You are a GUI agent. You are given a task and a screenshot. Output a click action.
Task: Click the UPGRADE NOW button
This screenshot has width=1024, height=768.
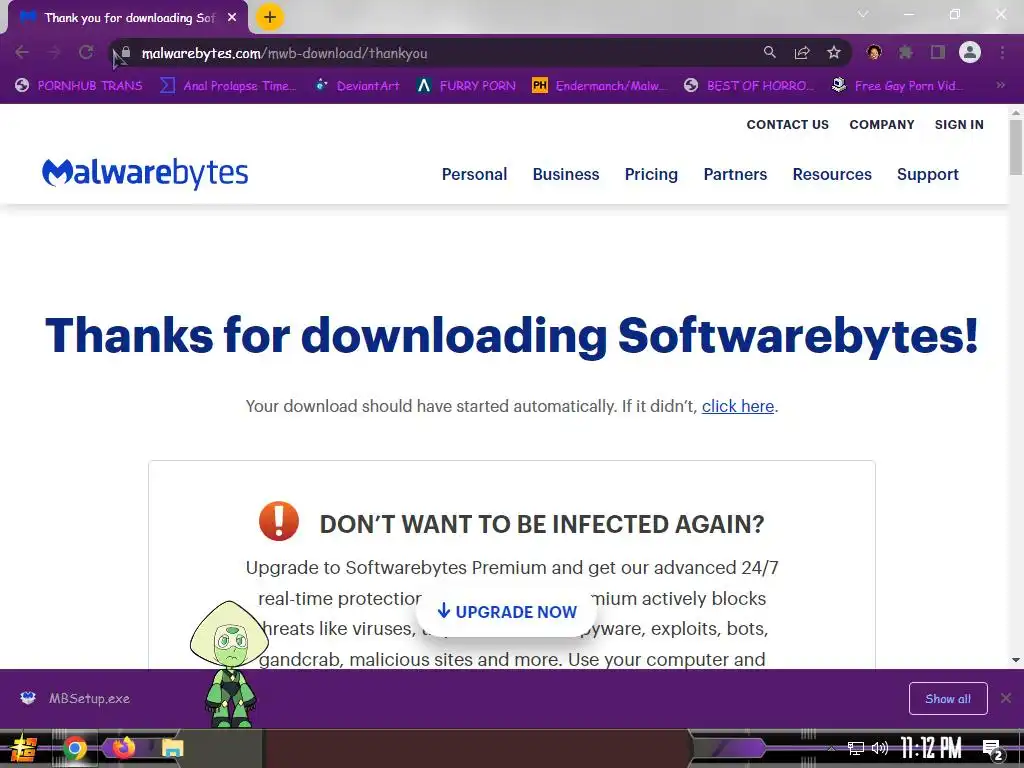[507, 612]
